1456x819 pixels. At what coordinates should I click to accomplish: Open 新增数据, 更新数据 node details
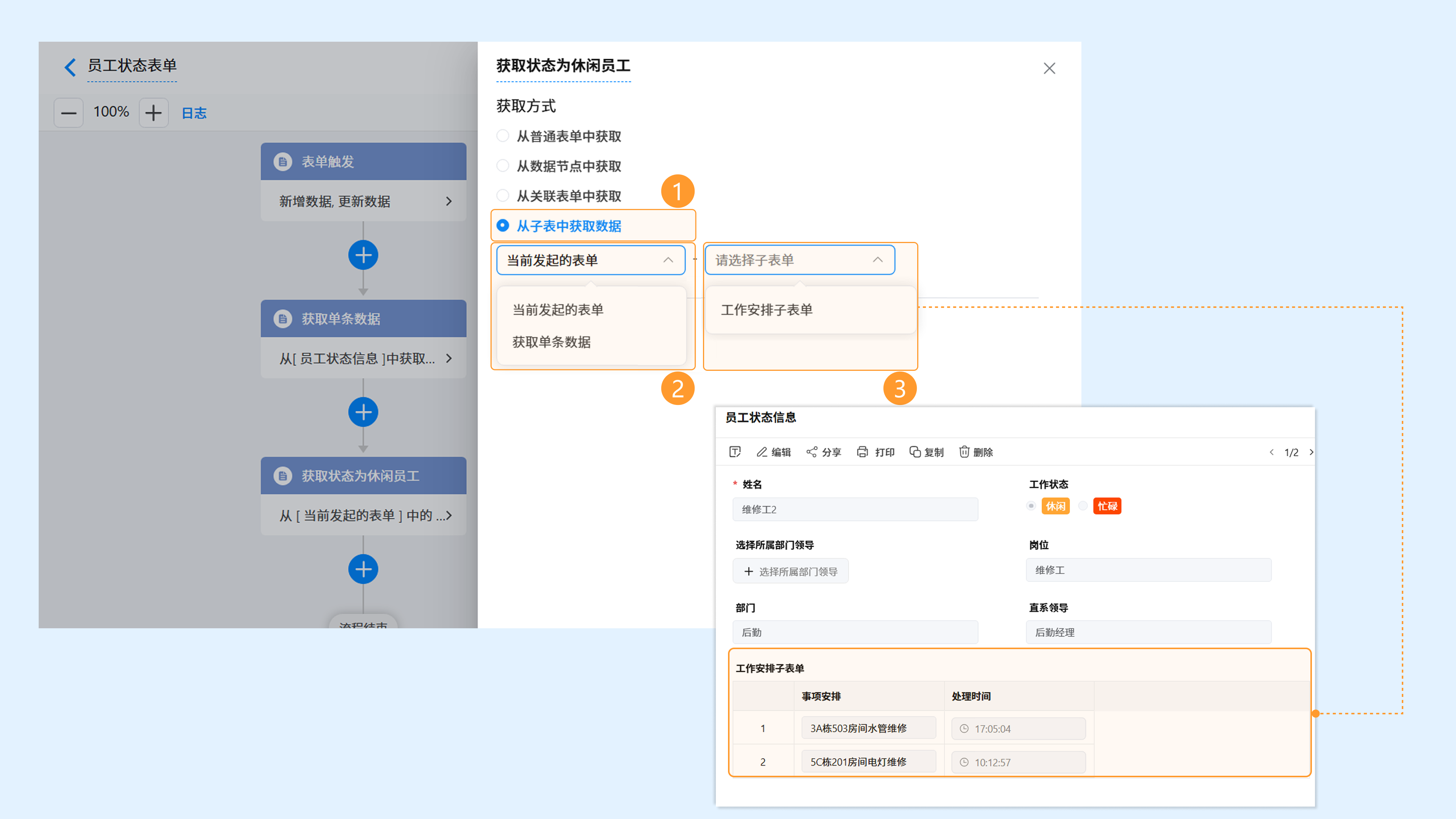[x=364, y=201]
